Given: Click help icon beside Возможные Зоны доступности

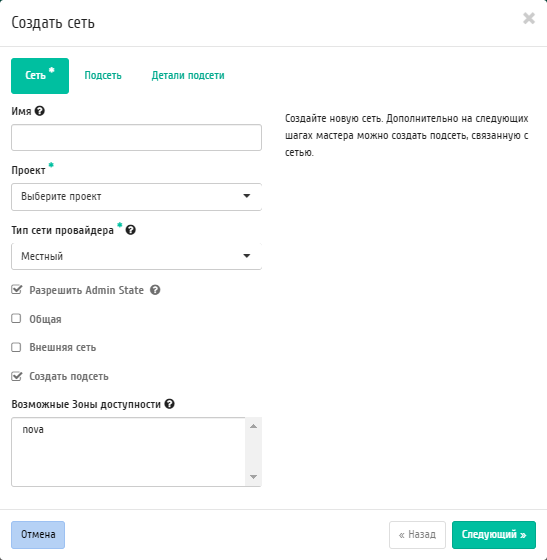Looking at the screenshot, I should tap(170, 404).
